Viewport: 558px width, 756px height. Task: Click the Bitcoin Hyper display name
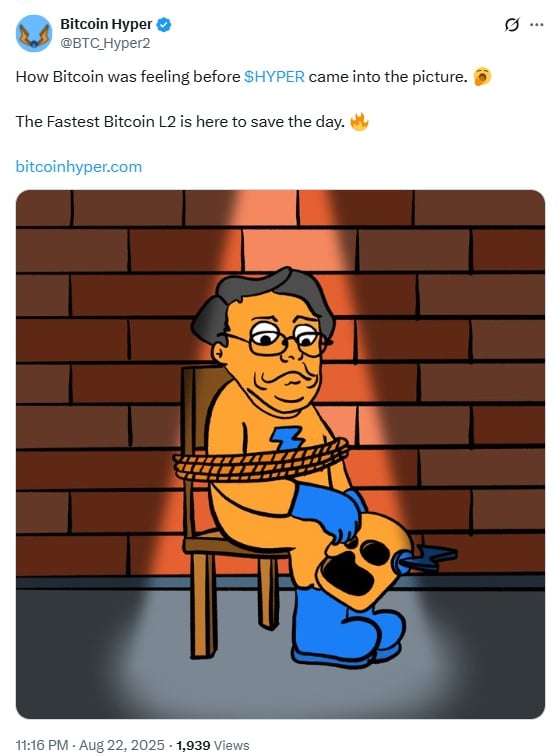point(106,24)
